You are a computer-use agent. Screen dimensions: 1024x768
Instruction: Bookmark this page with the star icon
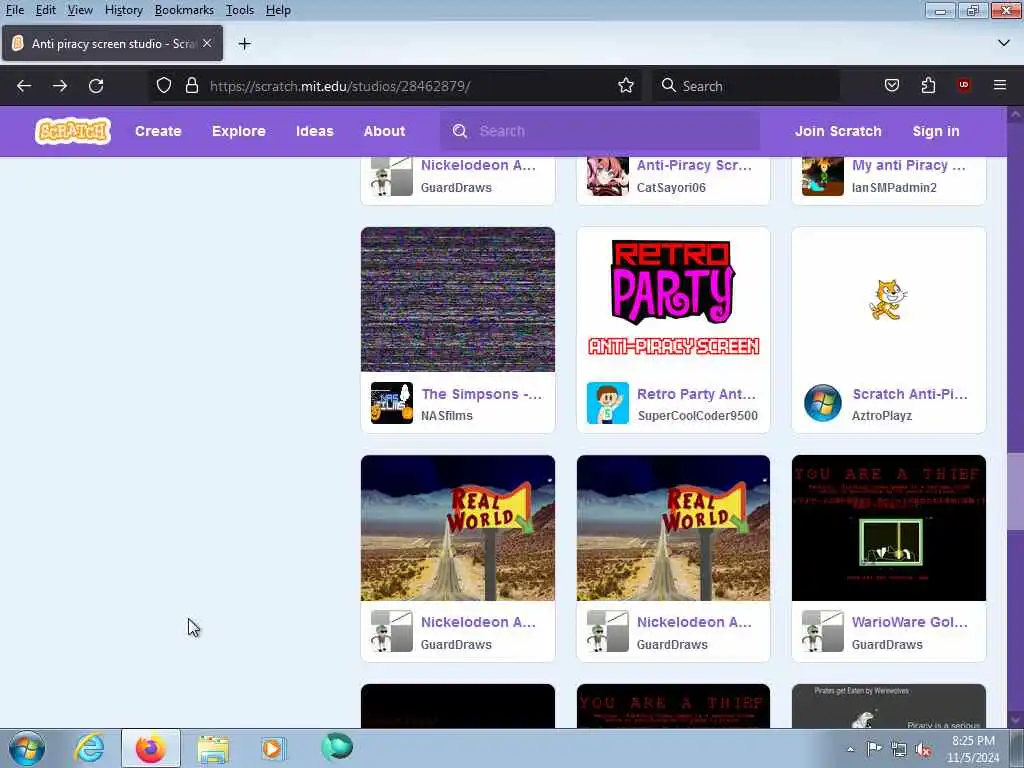[626, 86]
